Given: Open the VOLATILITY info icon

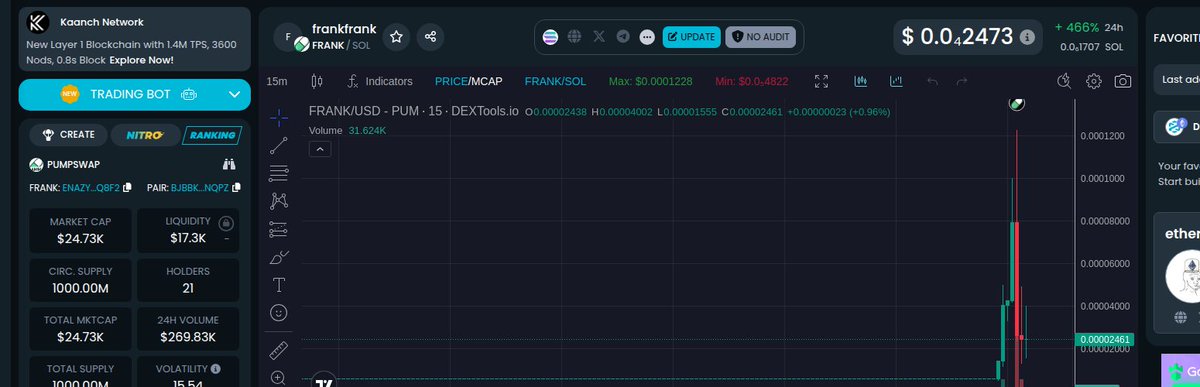Looking at the screenshot, I should pyautogui.click(x=216, y=369).
